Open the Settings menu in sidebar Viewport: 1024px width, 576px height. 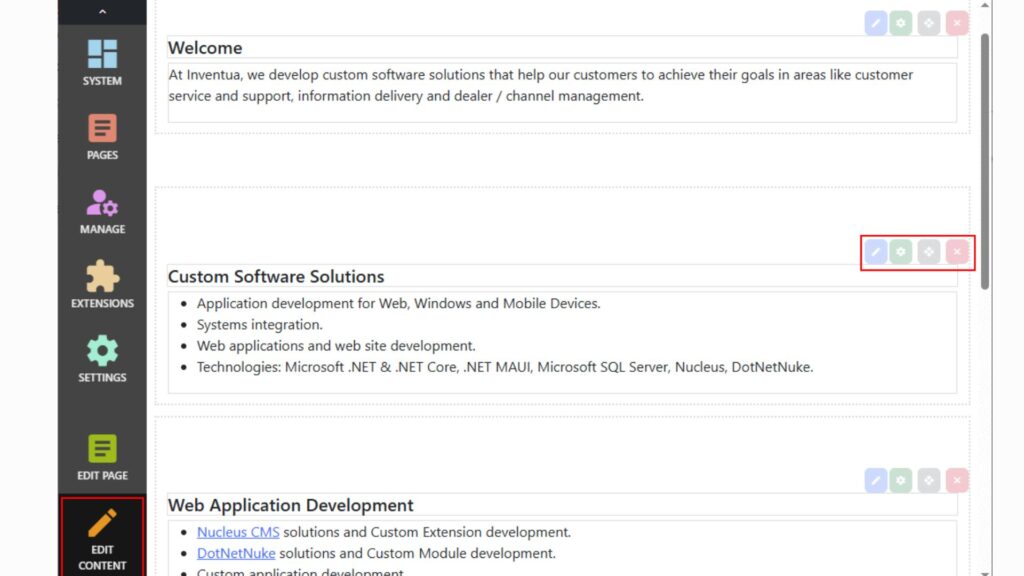[x=102, y=359]
